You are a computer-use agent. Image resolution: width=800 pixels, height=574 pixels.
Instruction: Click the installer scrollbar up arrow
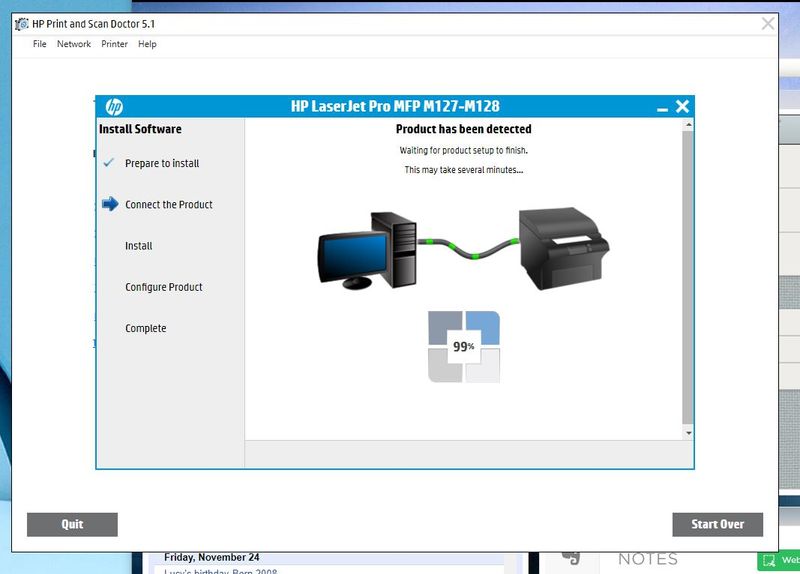pos(687,127)
